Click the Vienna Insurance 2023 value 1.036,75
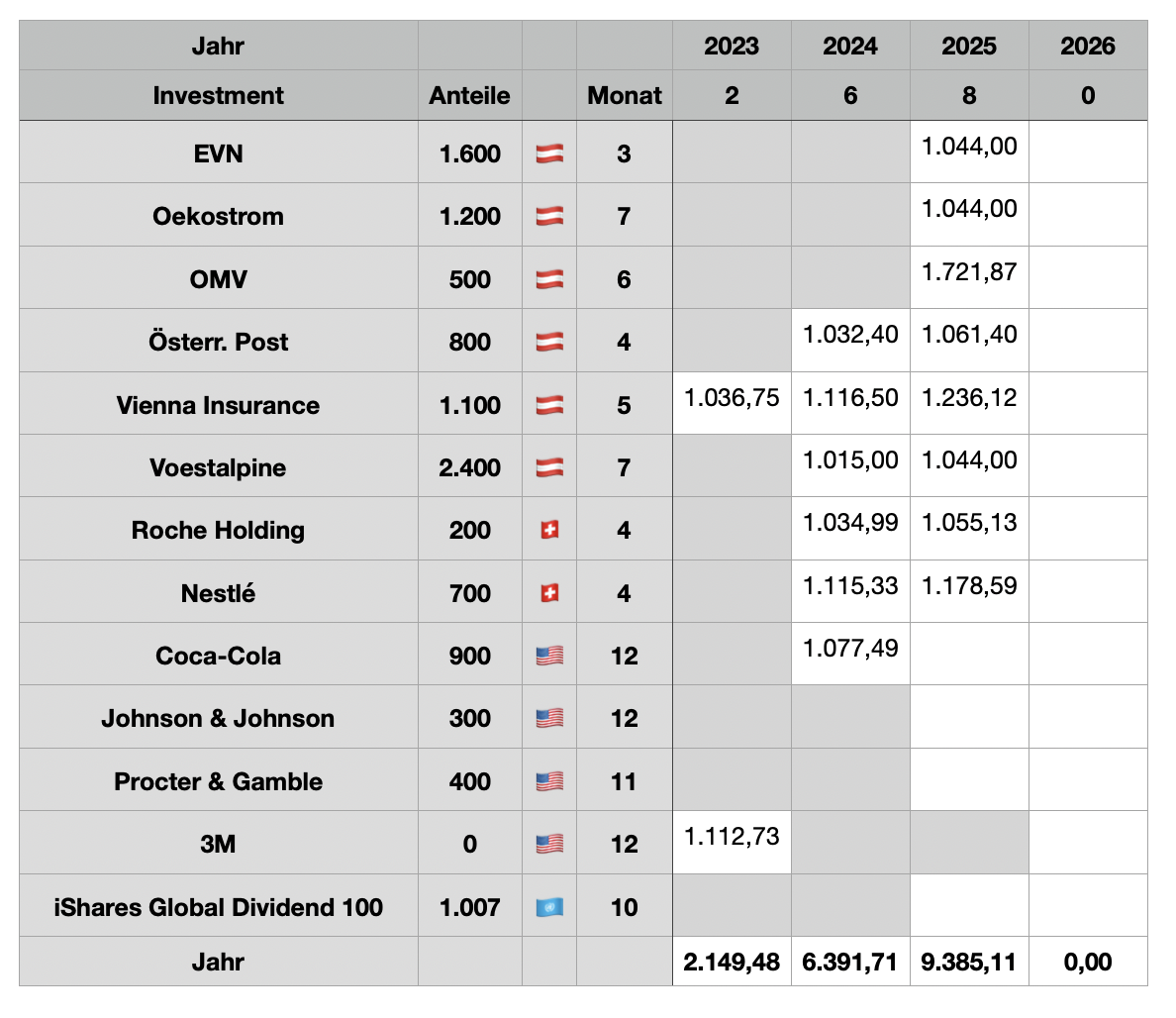Viewport: 1176px width, 1018px height. click(x=732, y=398)
